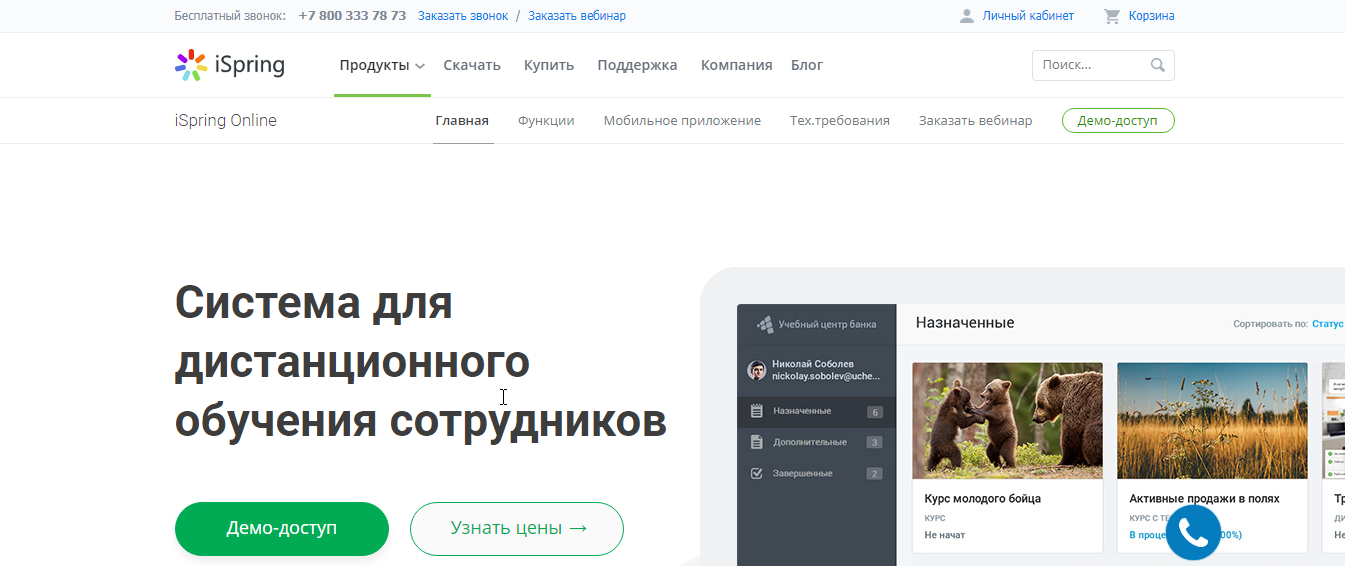Click Заказать вебинар link in top bar
Viewport: 1345px width, 566px height.
coord(577,16)
